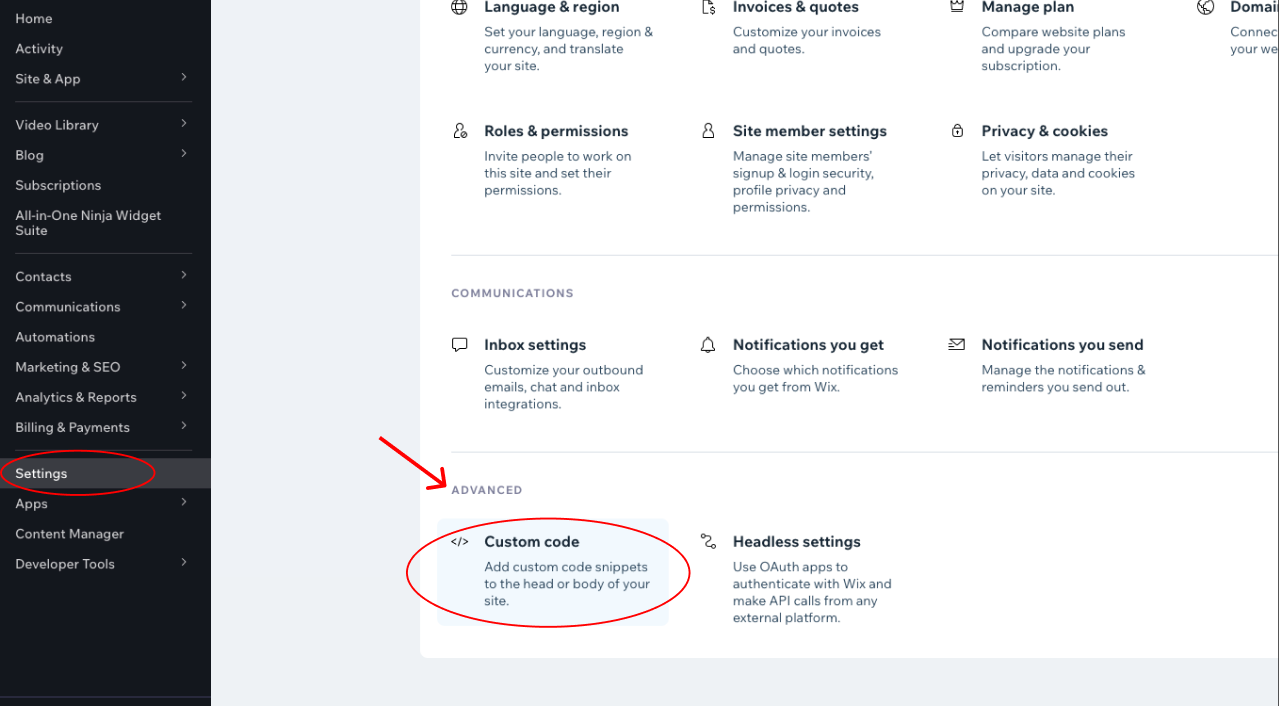
Task: Click the Roles & permissions person icon
Action: coord(459,131)
